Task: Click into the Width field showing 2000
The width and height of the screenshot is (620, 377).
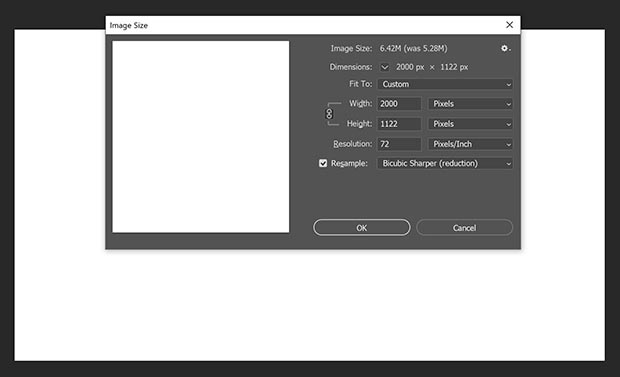Action: coord(399,104)
